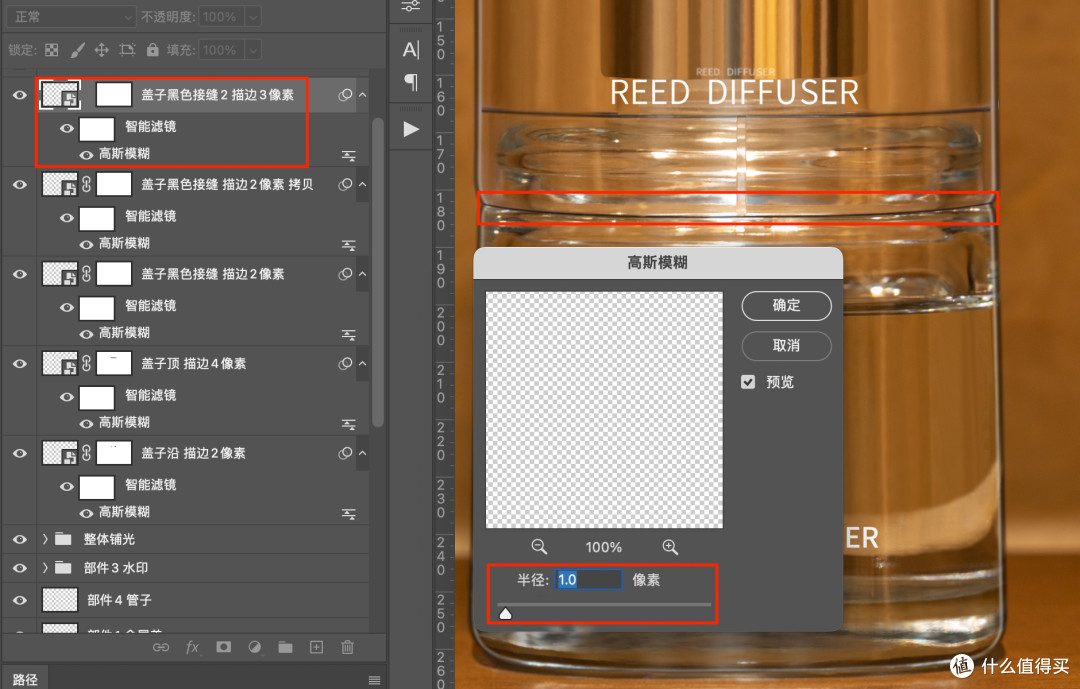Delete layer trash icon
The image size is (1080, 689).
[348, 647]
